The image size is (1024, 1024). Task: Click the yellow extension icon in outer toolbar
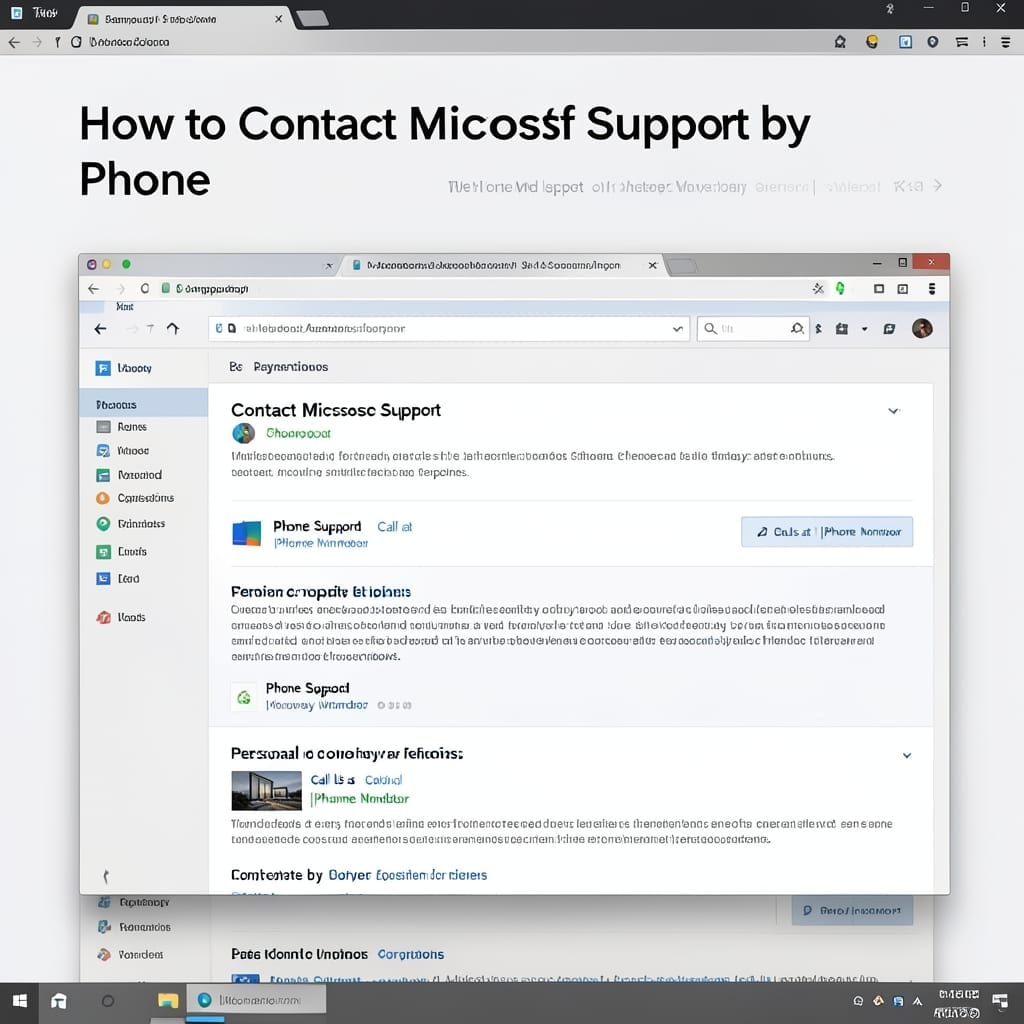tap(872, 42)
